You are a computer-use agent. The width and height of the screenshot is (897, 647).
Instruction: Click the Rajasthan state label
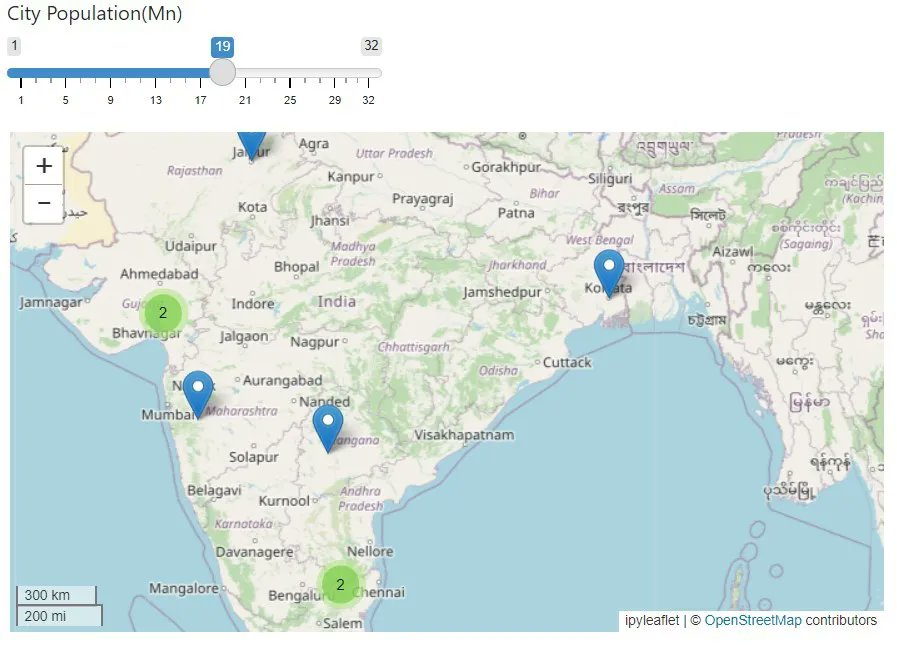pyautogui.click(x=195, y=170)
